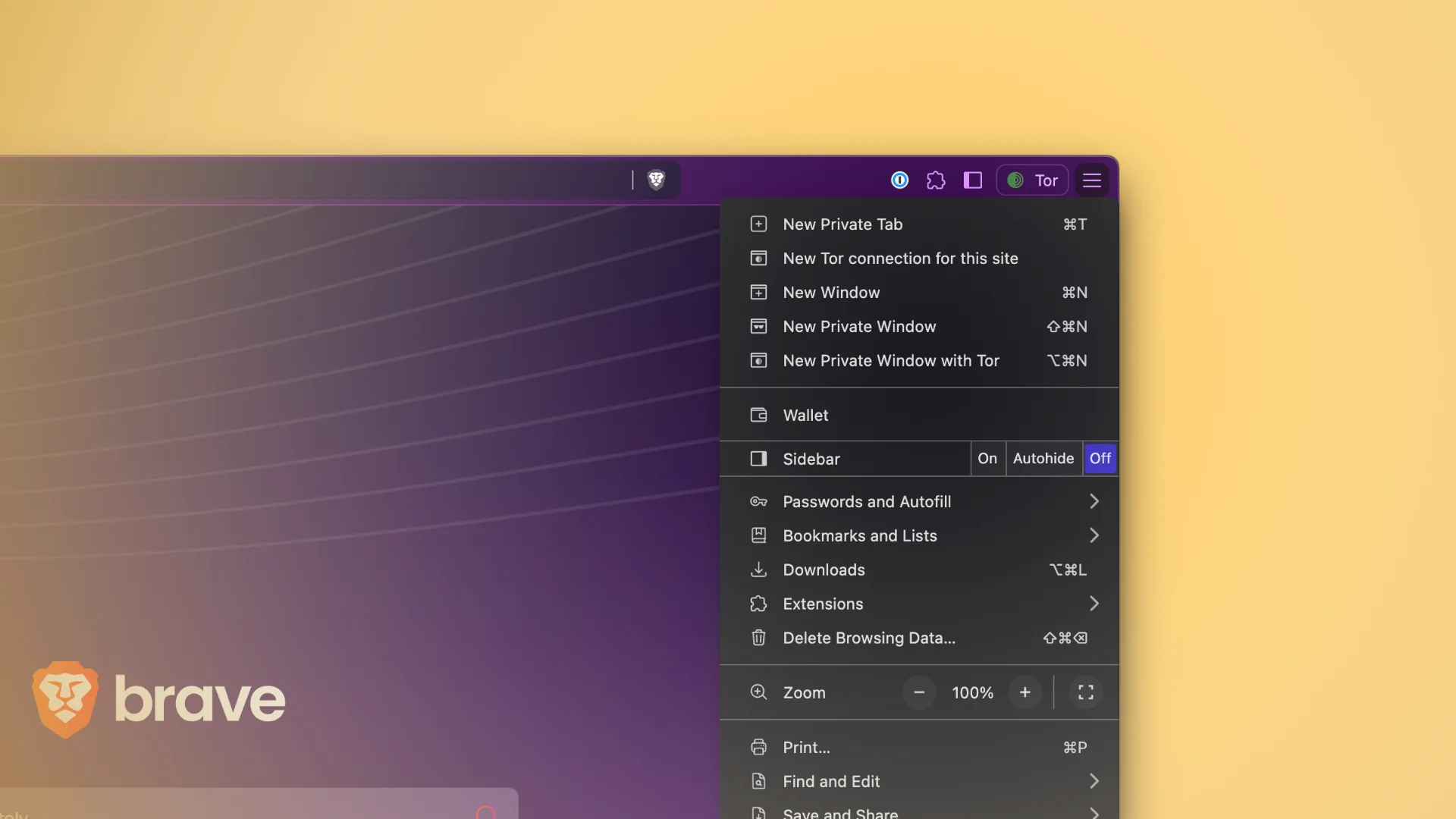Click the key icon for Passwords and Autofill

click(758, 501)
